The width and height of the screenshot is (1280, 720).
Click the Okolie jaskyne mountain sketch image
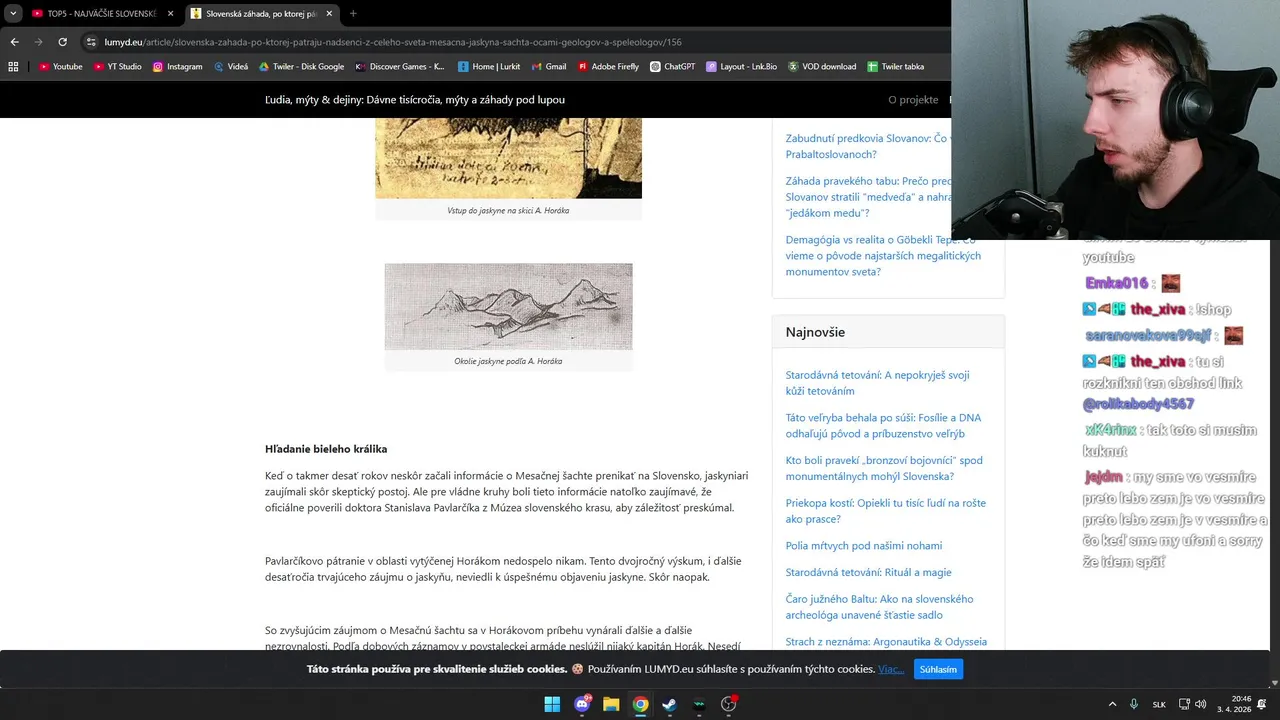[508, 307]
